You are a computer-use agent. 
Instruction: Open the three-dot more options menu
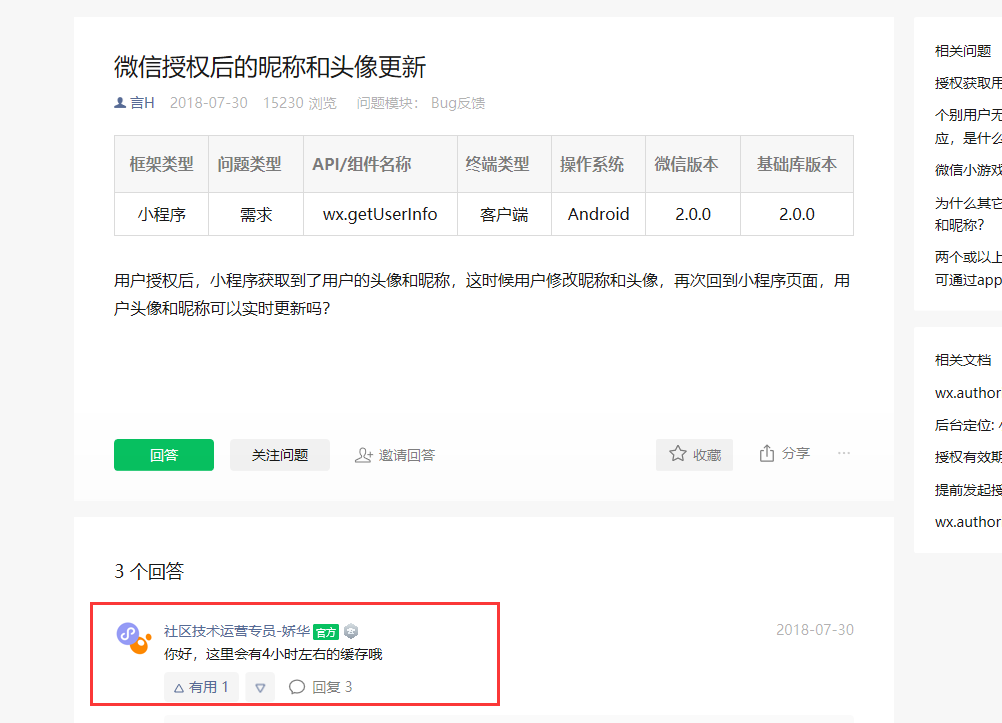[844, 453]
